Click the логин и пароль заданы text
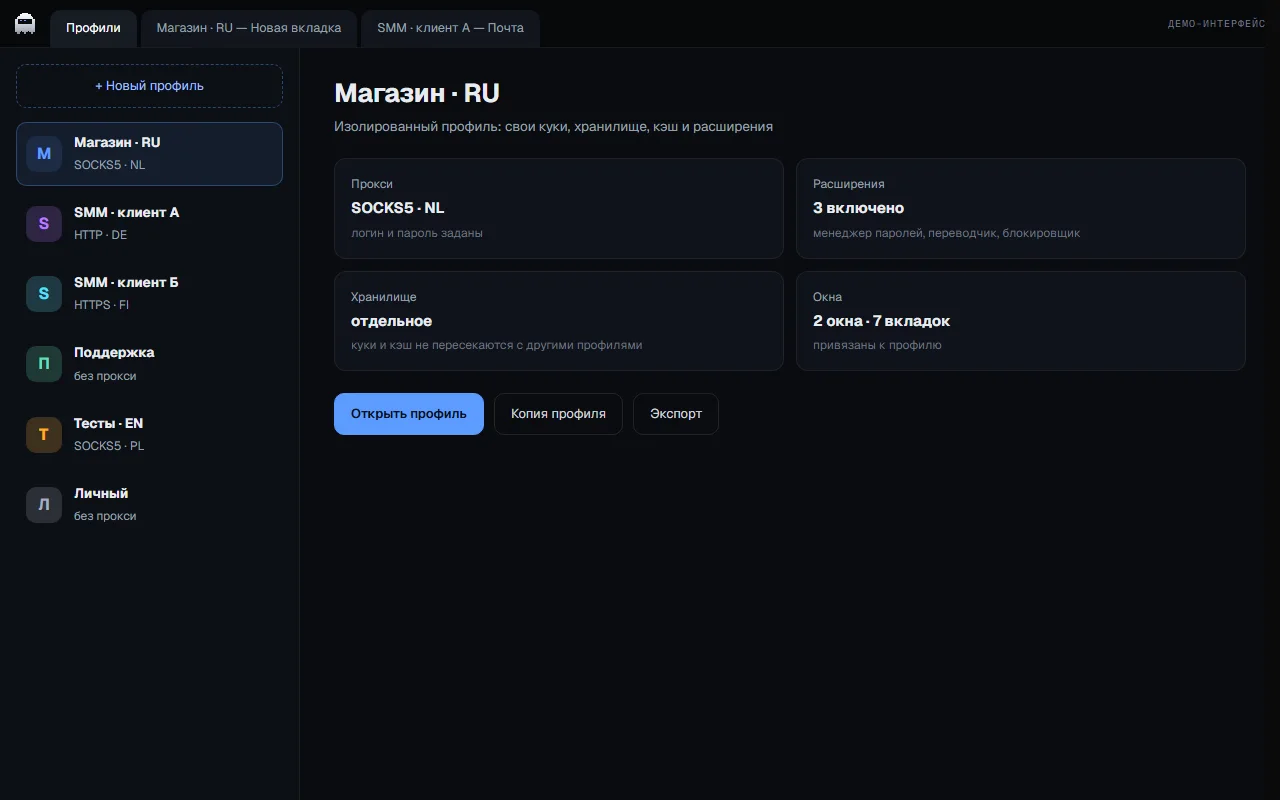 click(417, 233)
